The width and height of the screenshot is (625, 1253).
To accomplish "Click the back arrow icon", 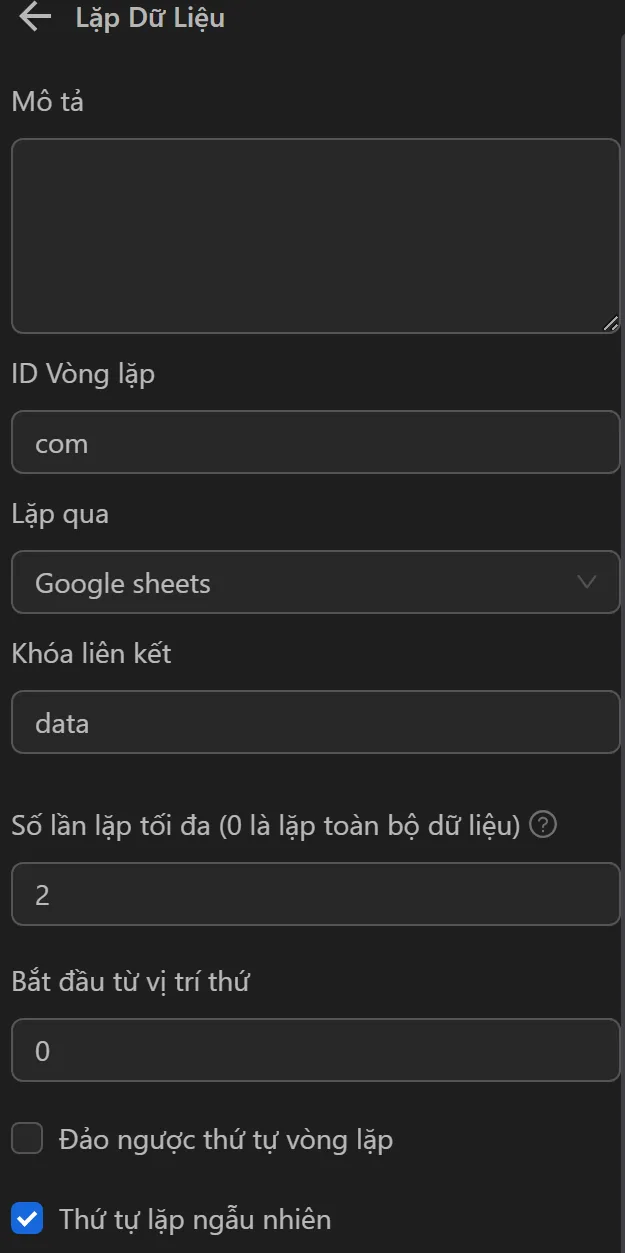I will pos(35,17).
